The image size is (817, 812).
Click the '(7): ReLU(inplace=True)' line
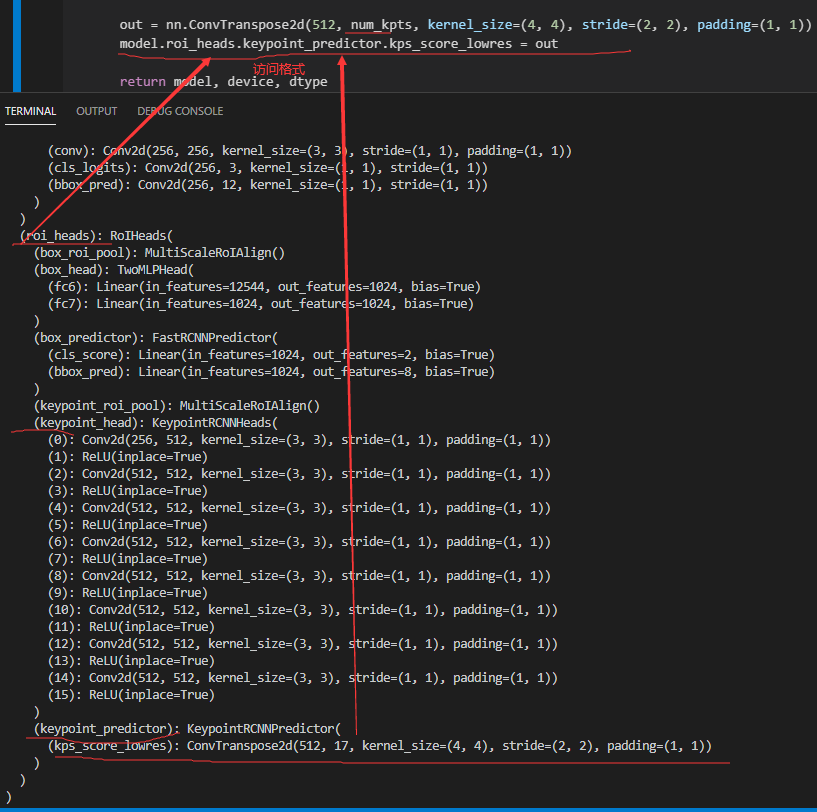tap(128, 559)
